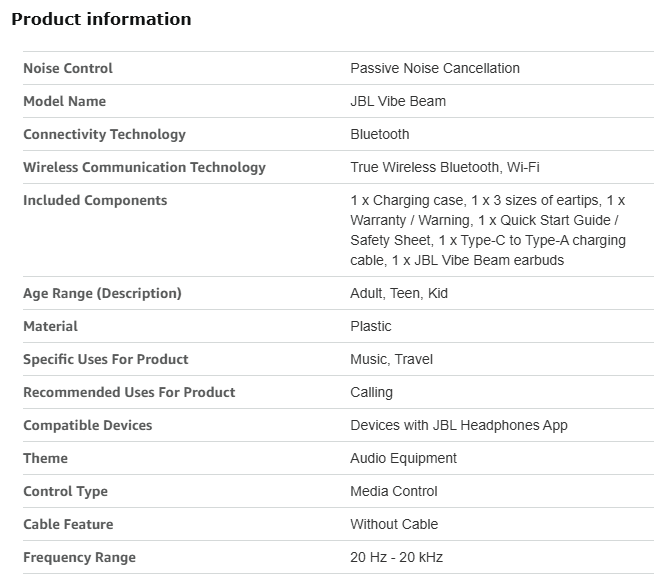This screenshot has height=580, width=668.
Task: Select the 'Cable Feature' label
Action: [68, 524]
